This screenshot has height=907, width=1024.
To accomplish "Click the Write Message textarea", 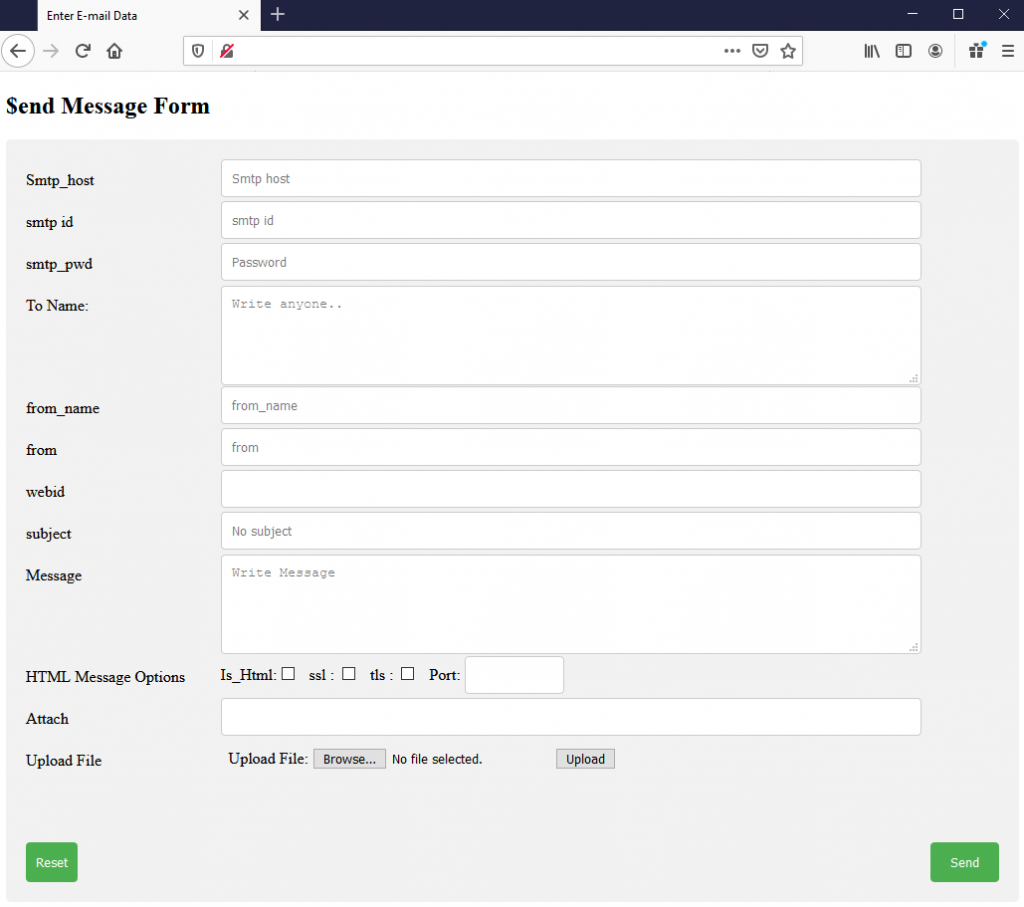I will pos(571,604).
